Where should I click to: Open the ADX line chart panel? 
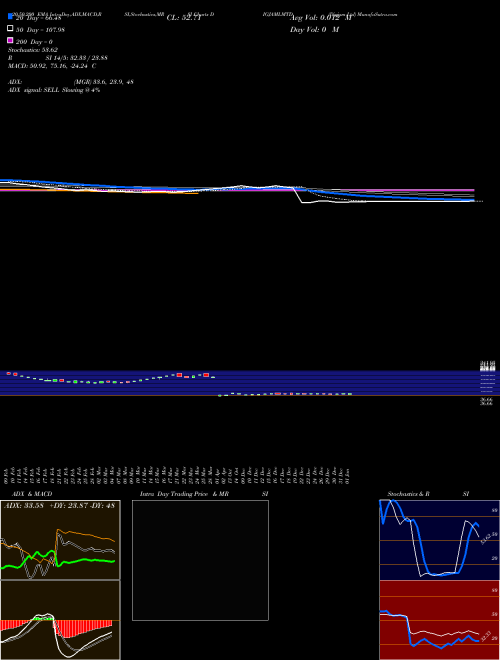pyautogui.click(x=60, y=540)
